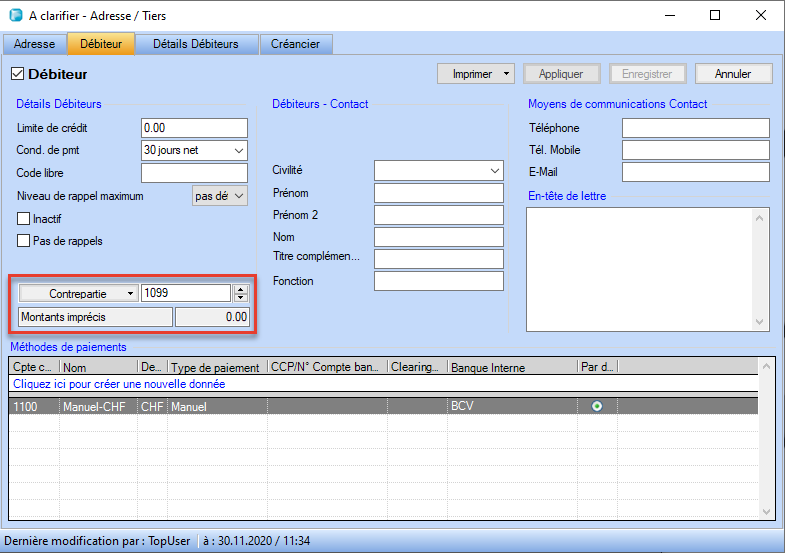785x553 pixels.
Task: Click the Annuler button
Action: [735, 74]
